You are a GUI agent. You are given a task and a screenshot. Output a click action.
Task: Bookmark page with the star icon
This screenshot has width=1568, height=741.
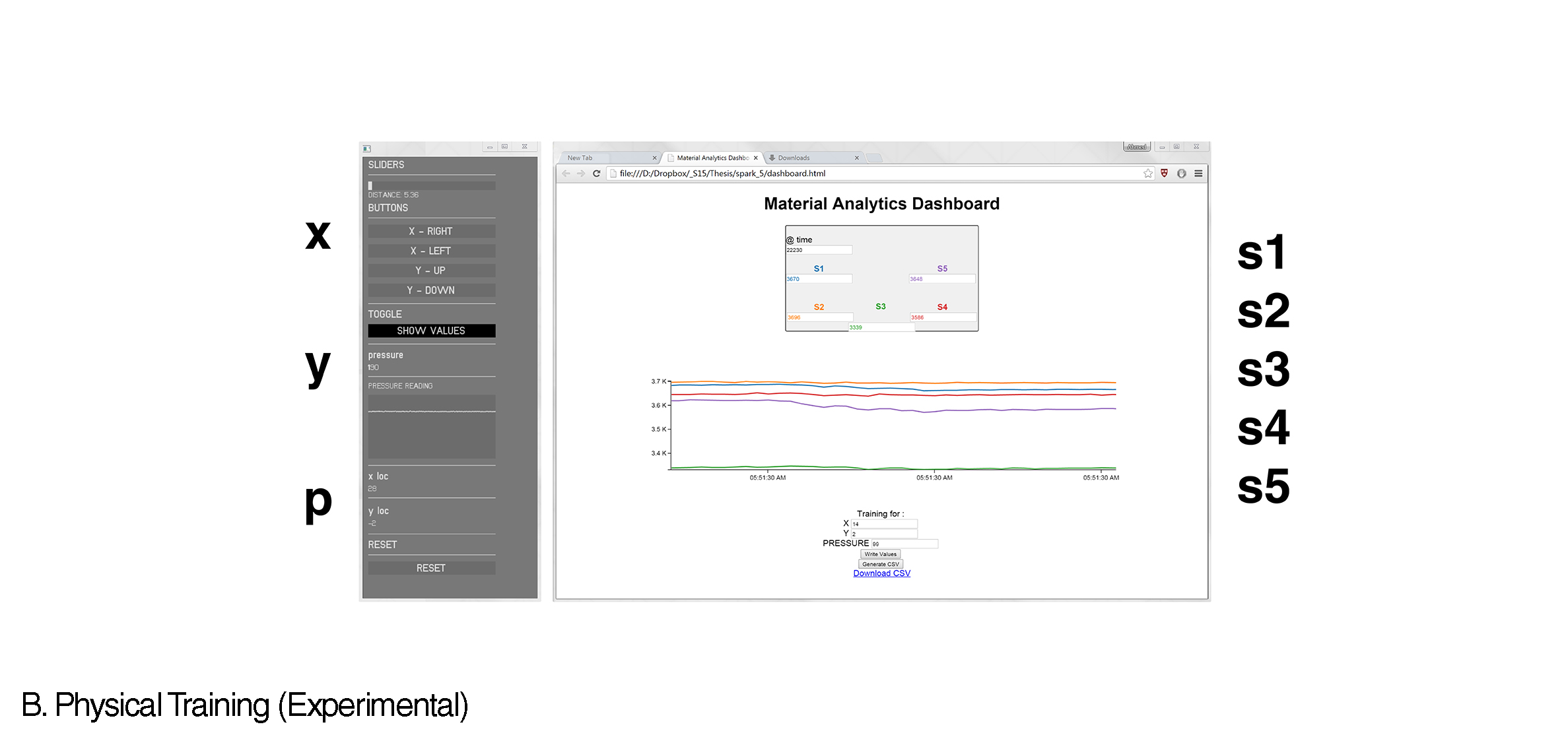[1148, 174]
